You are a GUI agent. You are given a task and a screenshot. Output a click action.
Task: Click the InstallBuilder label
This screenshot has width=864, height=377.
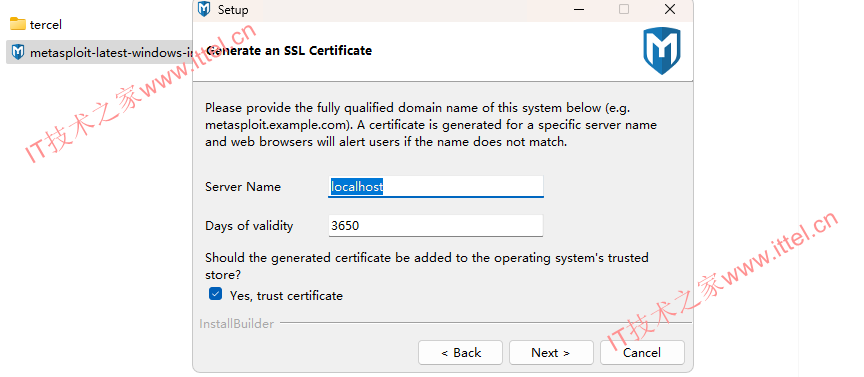coord(236,324)
